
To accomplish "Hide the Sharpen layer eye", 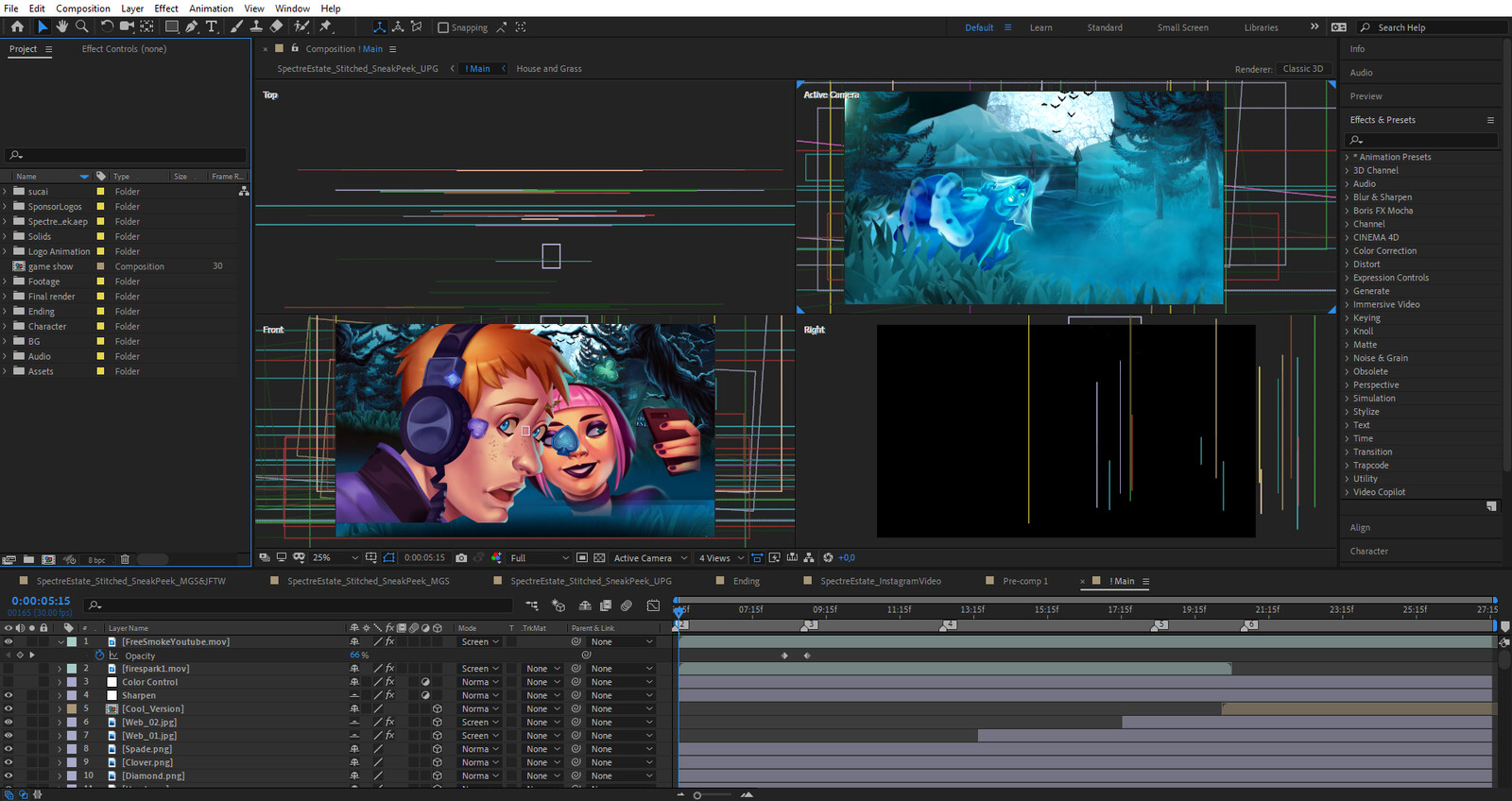I will [9, 695].
